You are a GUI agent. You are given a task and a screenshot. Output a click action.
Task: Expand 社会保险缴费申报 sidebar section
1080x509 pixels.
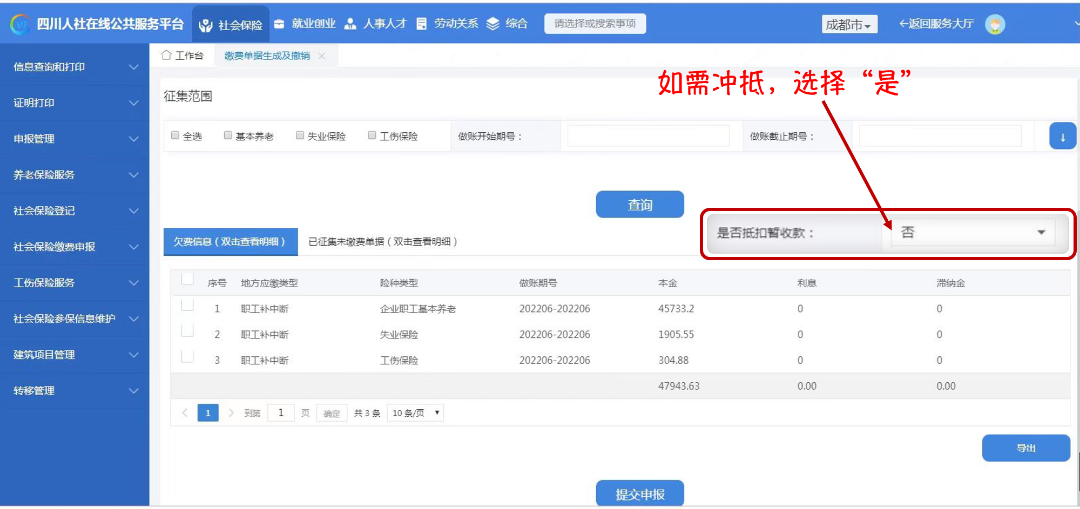74,247
